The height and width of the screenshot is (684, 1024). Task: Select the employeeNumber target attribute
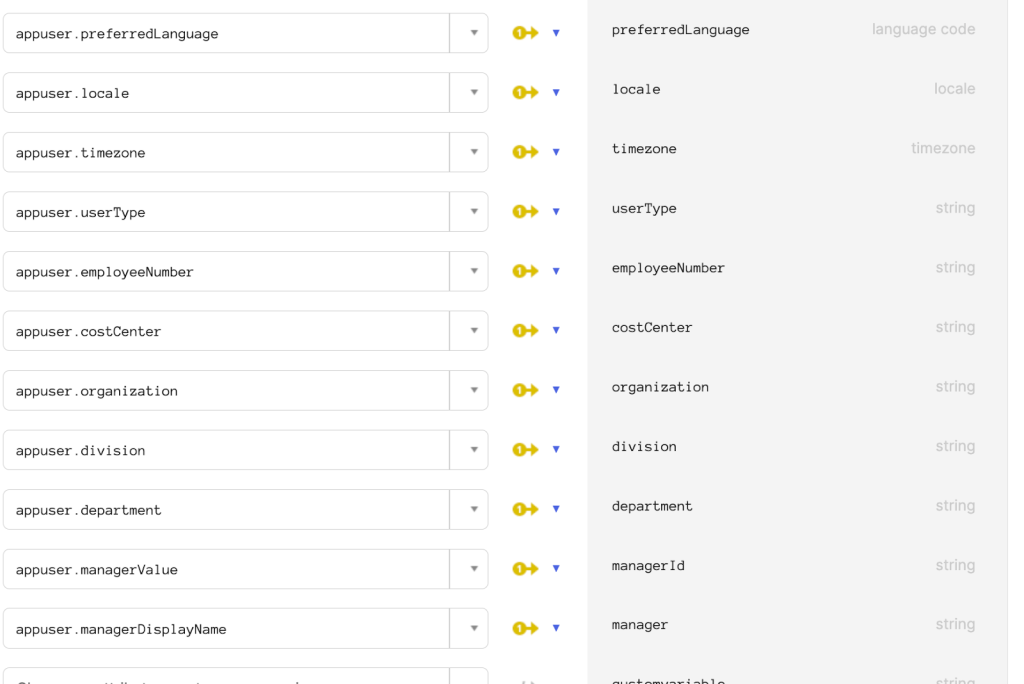point(668,268)
